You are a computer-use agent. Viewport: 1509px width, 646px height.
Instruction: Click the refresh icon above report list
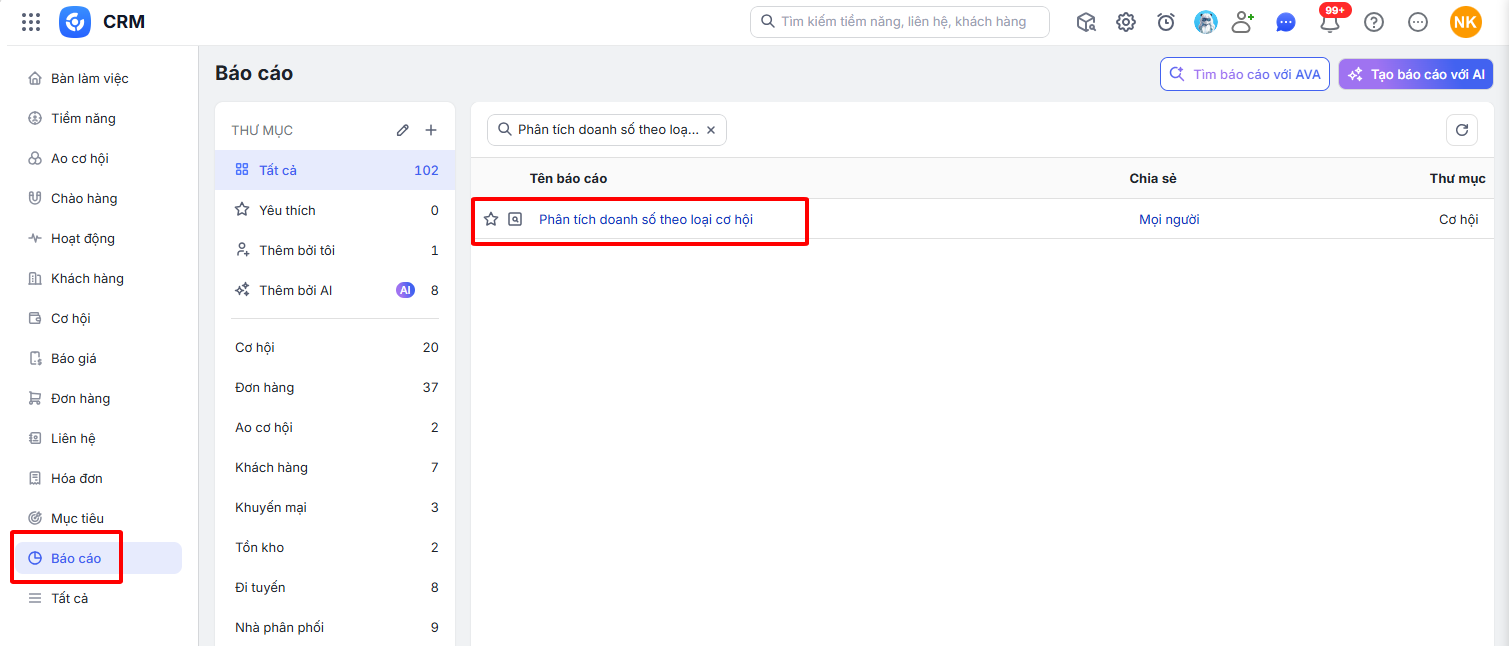[1462, 130]
